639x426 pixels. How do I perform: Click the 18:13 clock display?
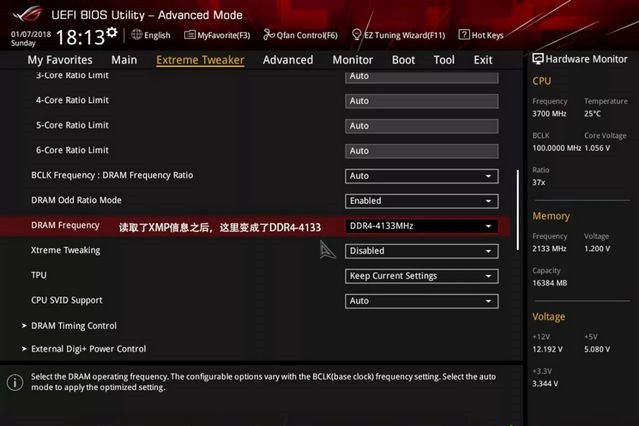coord(80,38)
